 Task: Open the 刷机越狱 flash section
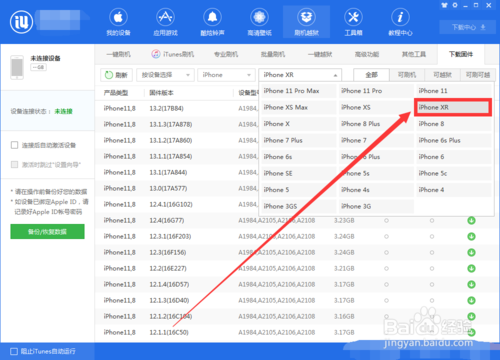click(x=306, y=22)
